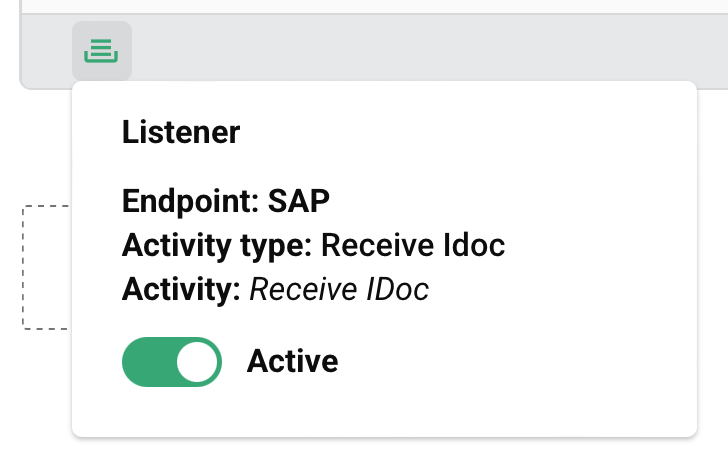Click the "Receive Idoc" activity type value
The image size is (728, 454).
pos(414,245)
